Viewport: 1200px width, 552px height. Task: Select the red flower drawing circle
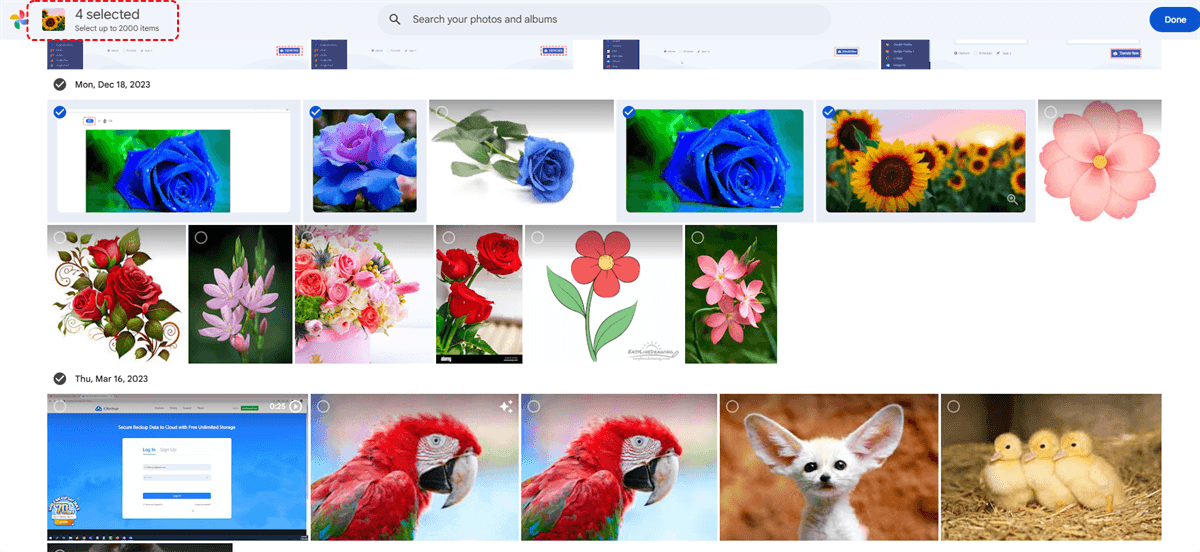[537, 237]
